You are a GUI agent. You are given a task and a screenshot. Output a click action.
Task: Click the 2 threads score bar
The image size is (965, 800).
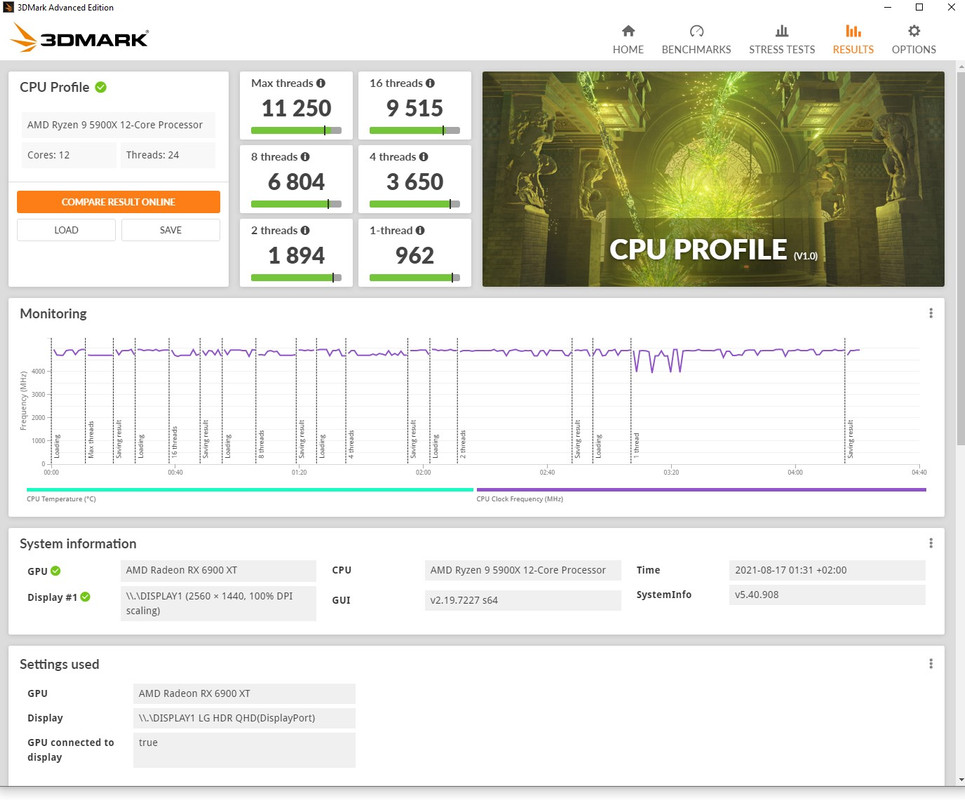point(296,278)
